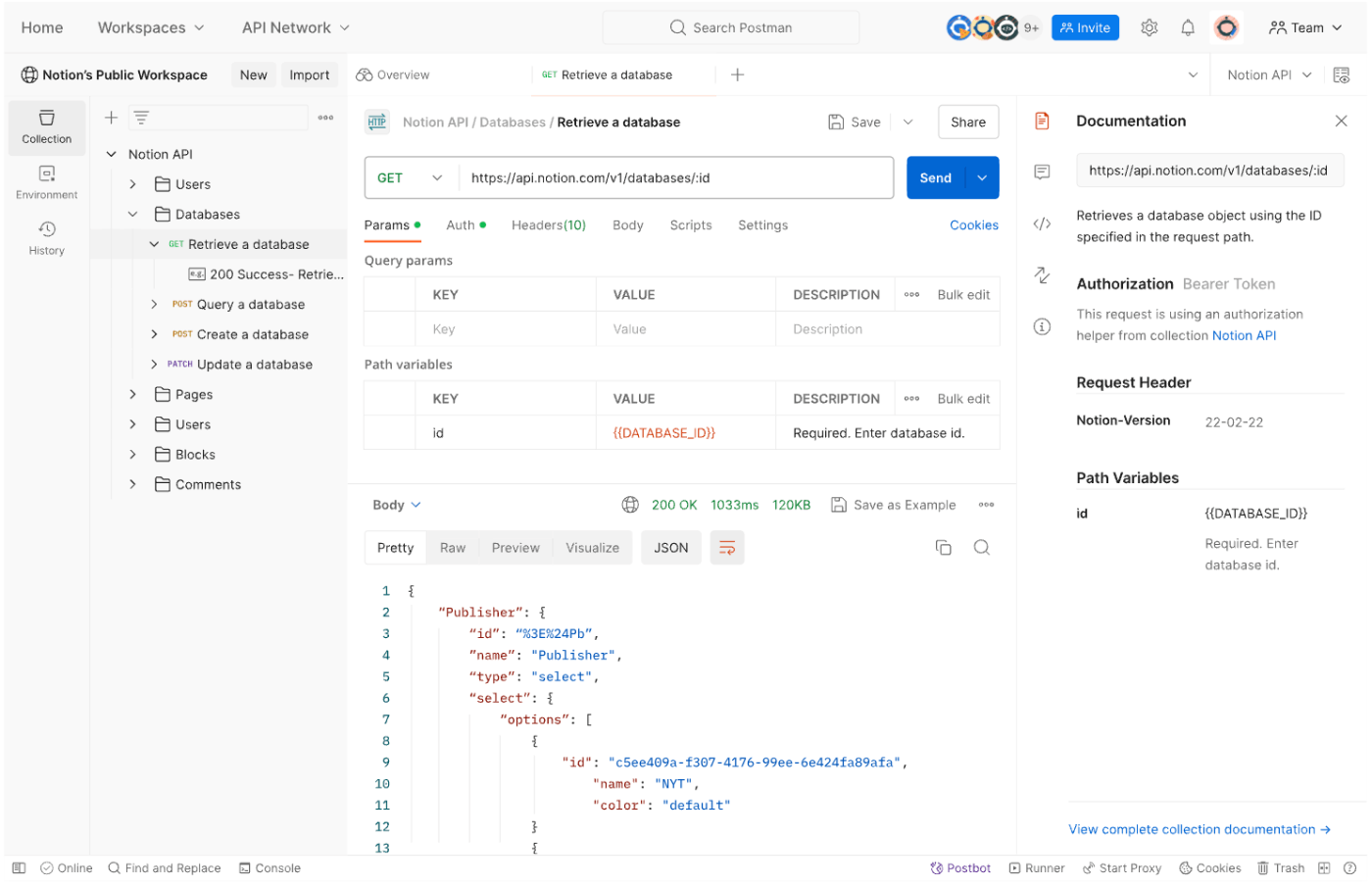Click the Import button
The image size is (1372, 887).
coord(310,74)
